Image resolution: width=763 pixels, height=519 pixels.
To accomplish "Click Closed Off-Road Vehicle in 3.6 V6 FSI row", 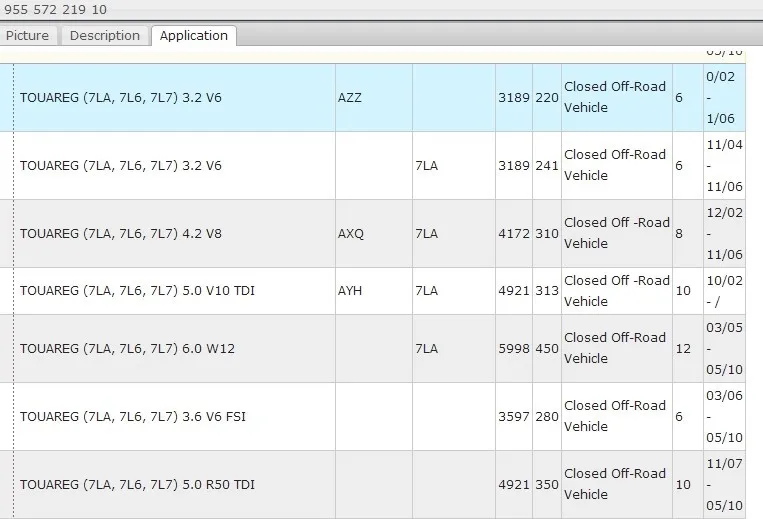I will pyautogui.click(x=615, y=416).
